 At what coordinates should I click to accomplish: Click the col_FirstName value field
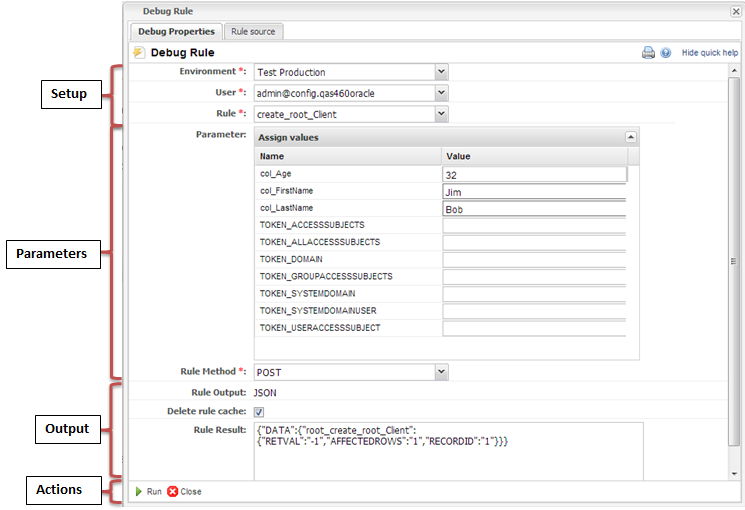click(535, 192)
